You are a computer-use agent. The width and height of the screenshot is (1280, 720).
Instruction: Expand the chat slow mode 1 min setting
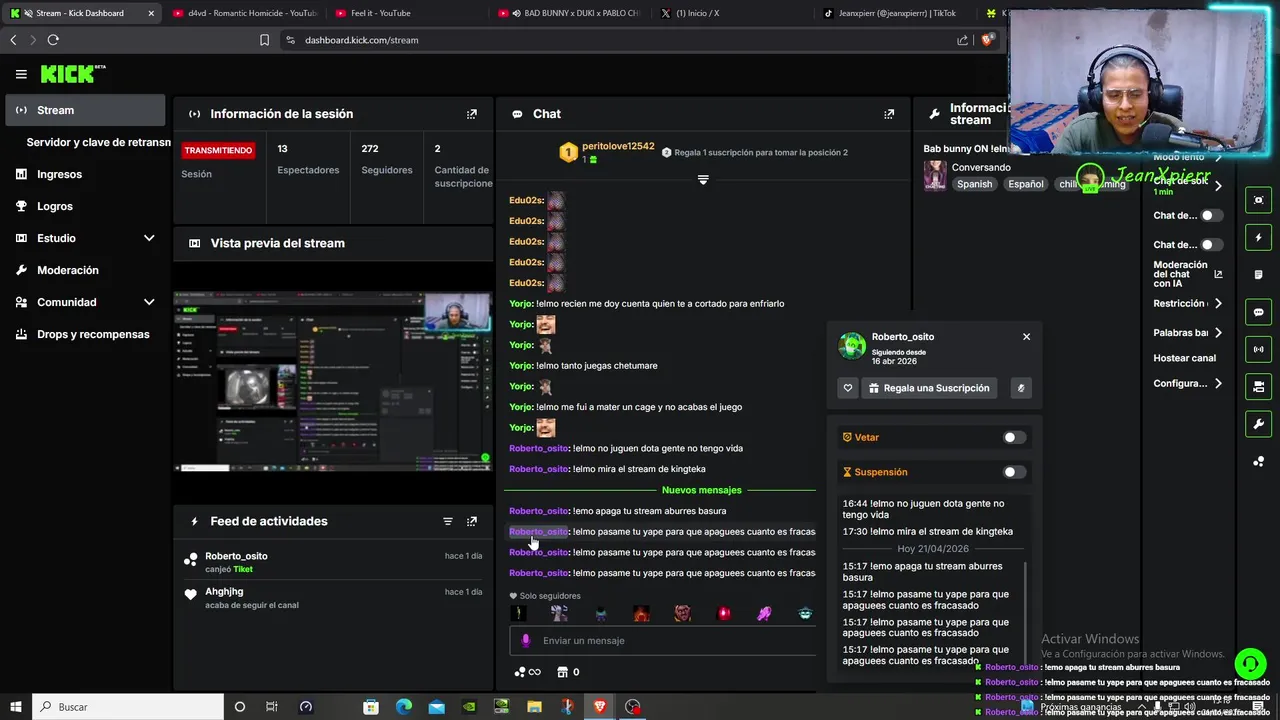tap(1218, 185)
